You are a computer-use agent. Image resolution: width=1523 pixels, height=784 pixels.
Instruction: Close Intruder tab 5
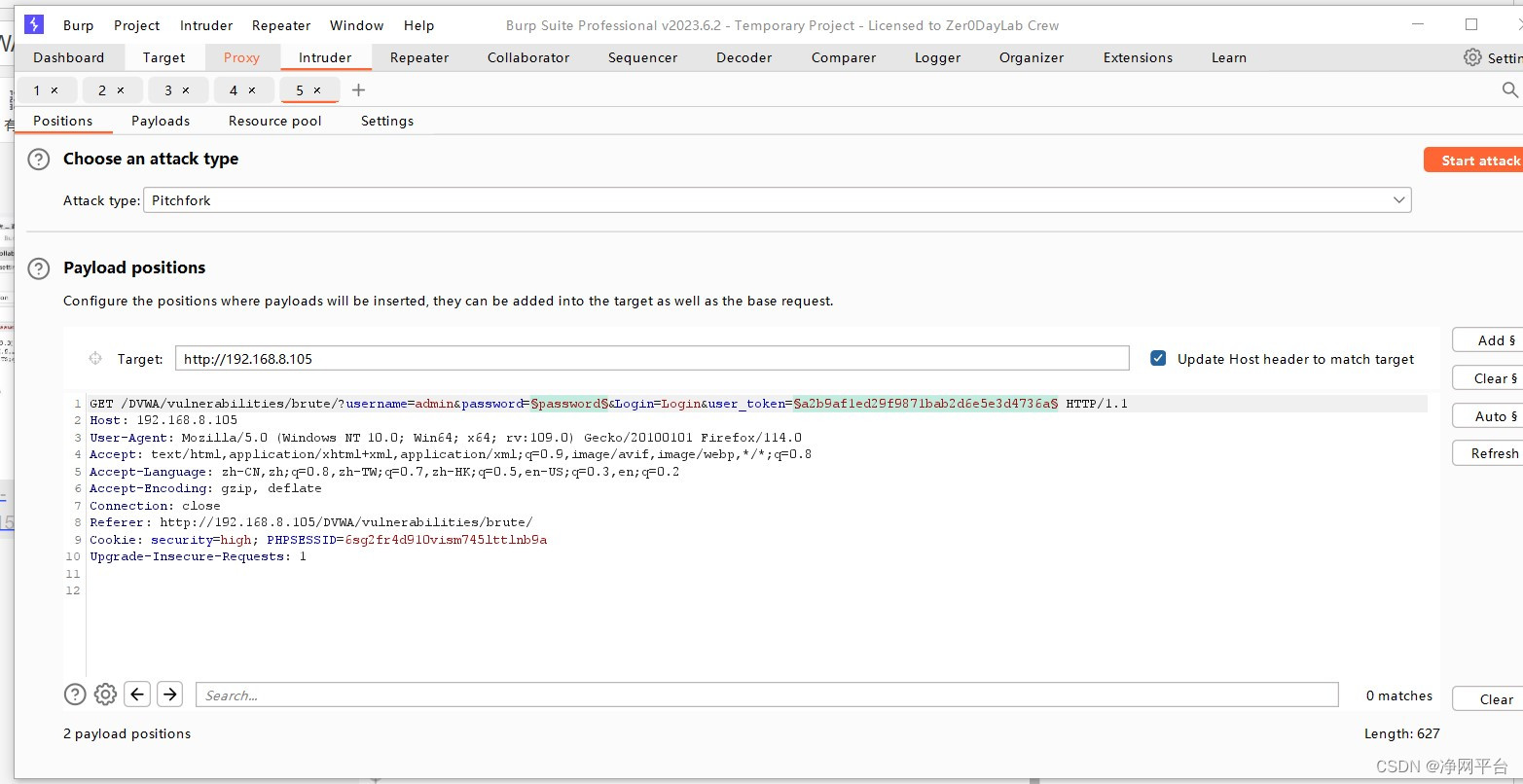(x=317, y=90)
